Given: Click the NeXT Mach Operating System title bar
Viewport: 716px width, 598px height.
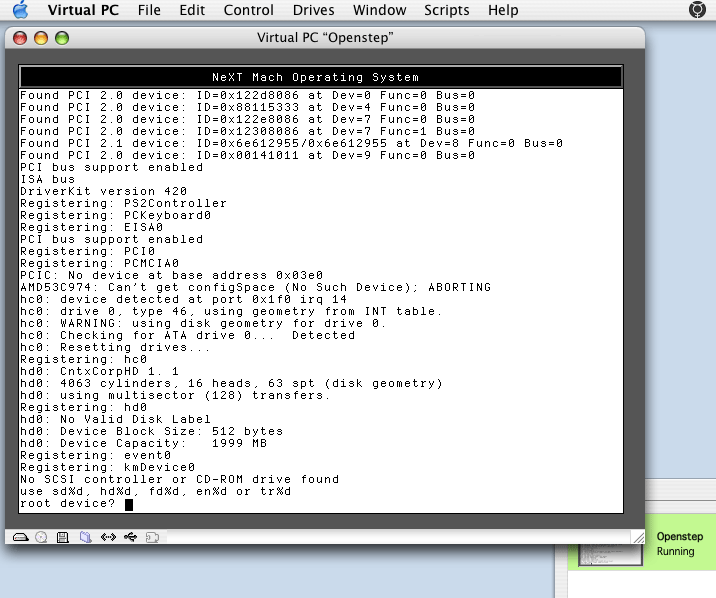Looking at the screenshot, I should 321,77.
